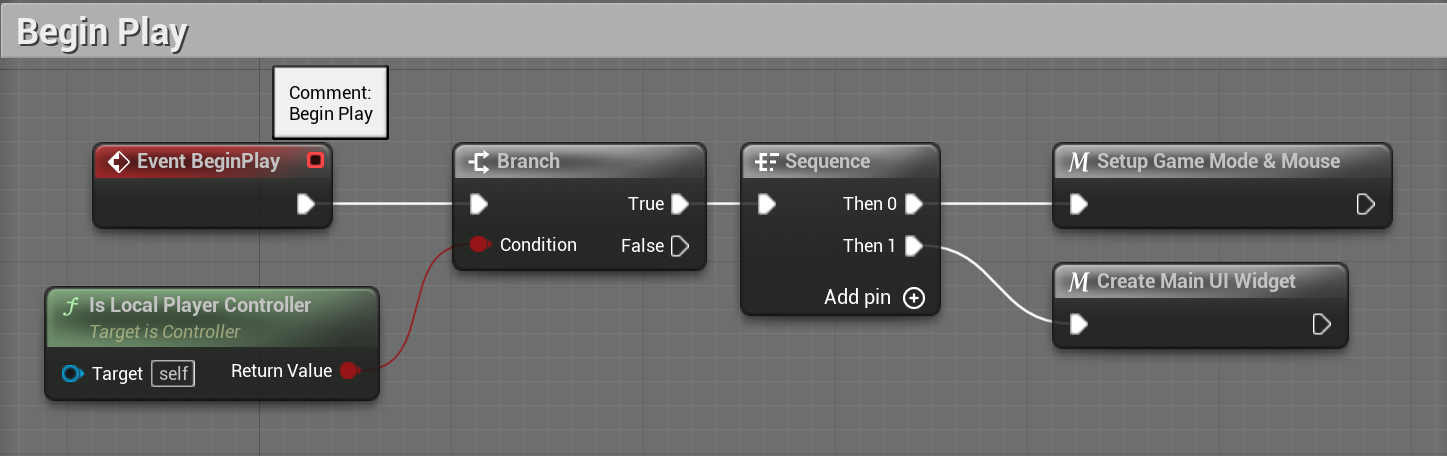Click the Branch True output pin

point(680,204)
